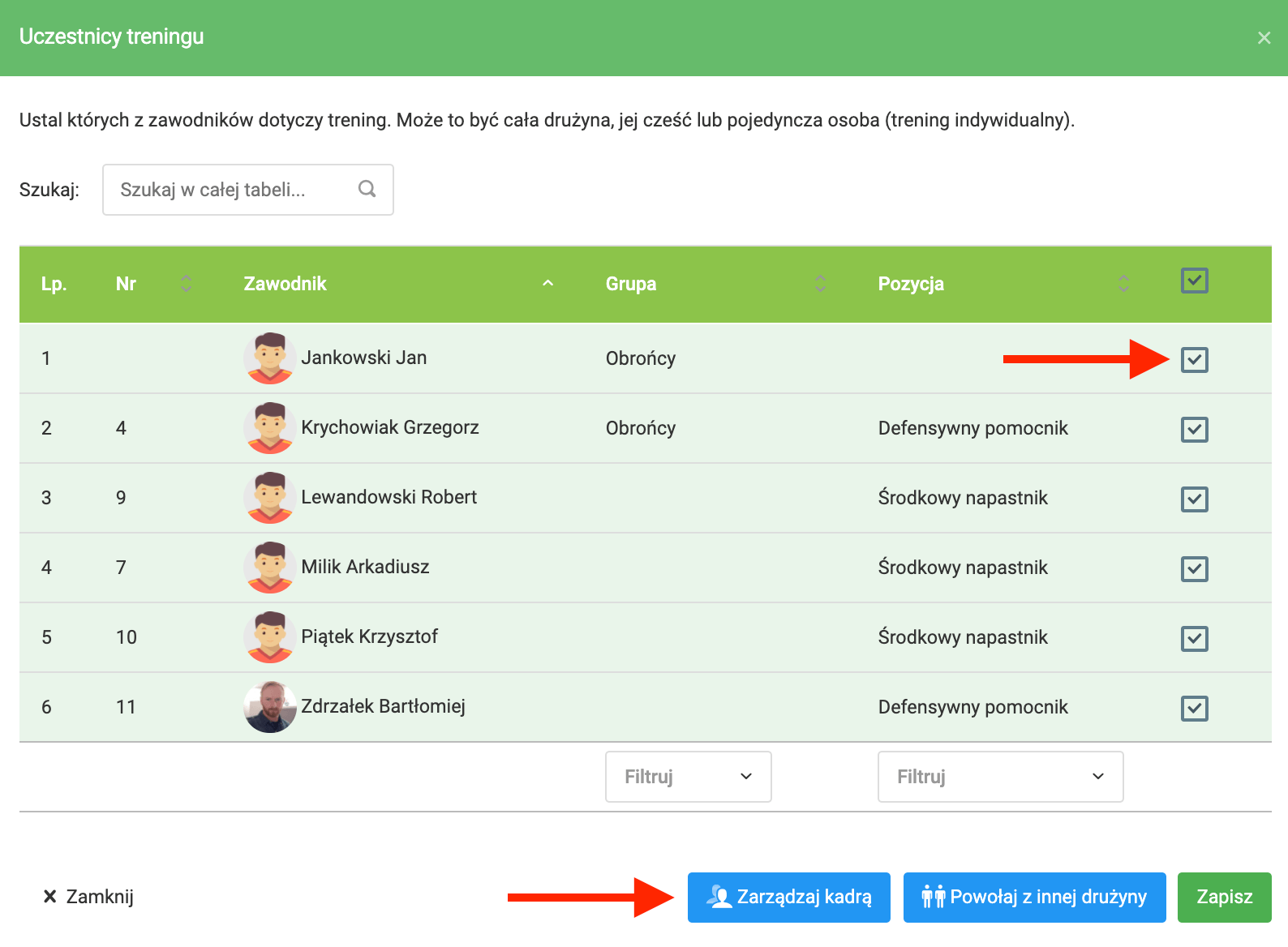
Task: Open the Pozycja Filtruj dropdown
Action: [1000, 777]
